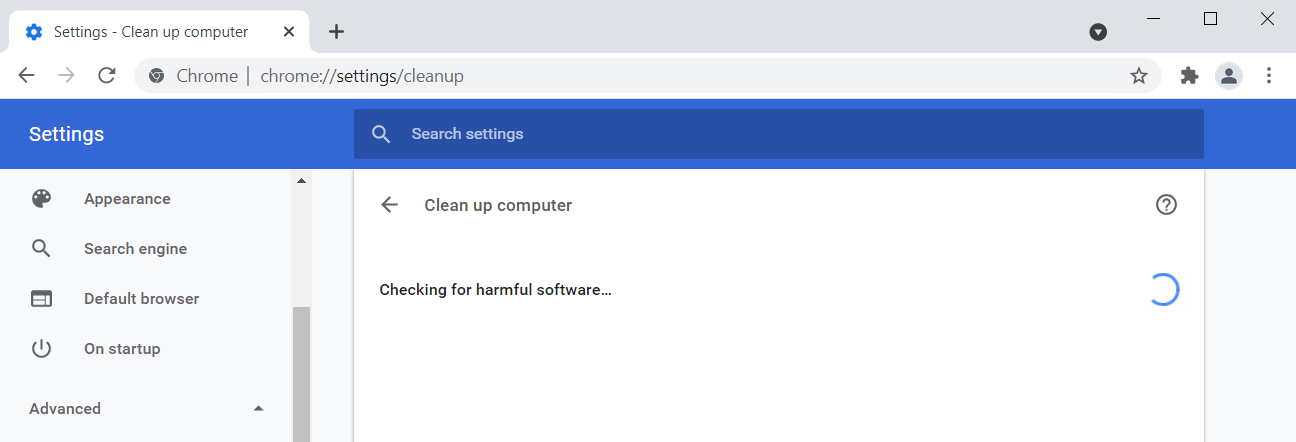
Task: Click the tab search dropdown arrow
Action: 1098,32
